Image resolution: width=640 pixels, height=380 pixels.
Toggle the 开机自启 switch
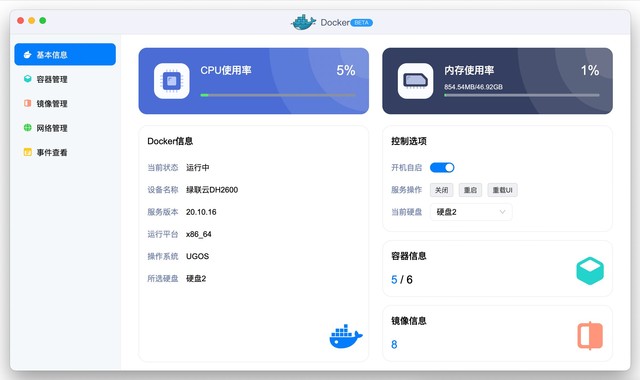pos(442,167)
